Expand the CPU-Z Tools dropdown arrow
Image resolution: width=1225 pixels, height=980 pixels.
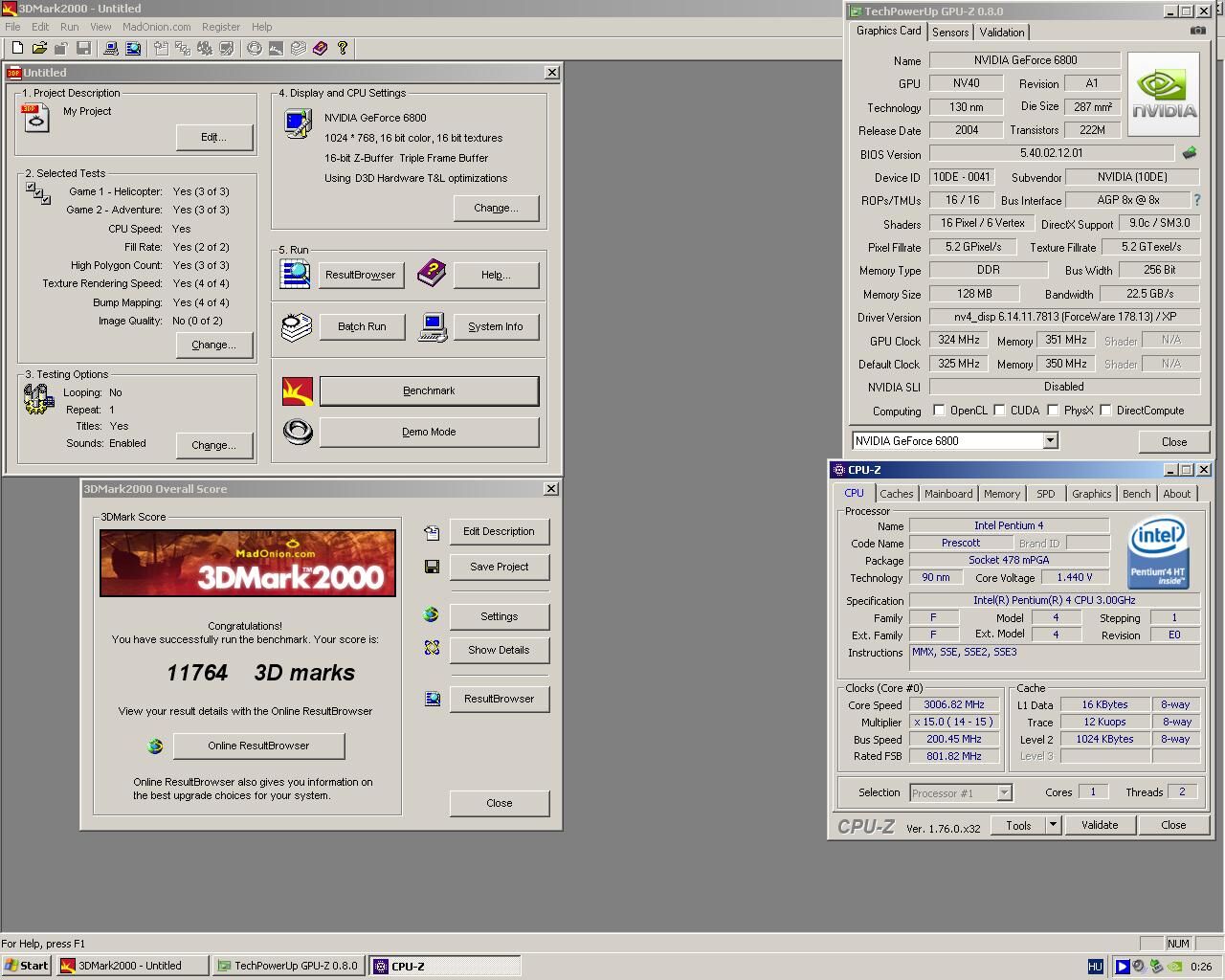coord(1052,825)
